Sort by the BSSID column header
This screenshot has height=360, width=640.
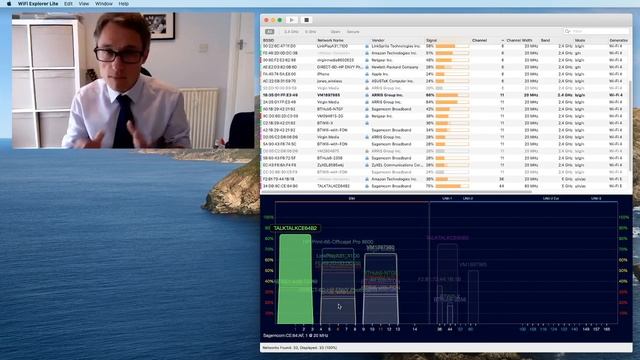[x=269, y=40]
